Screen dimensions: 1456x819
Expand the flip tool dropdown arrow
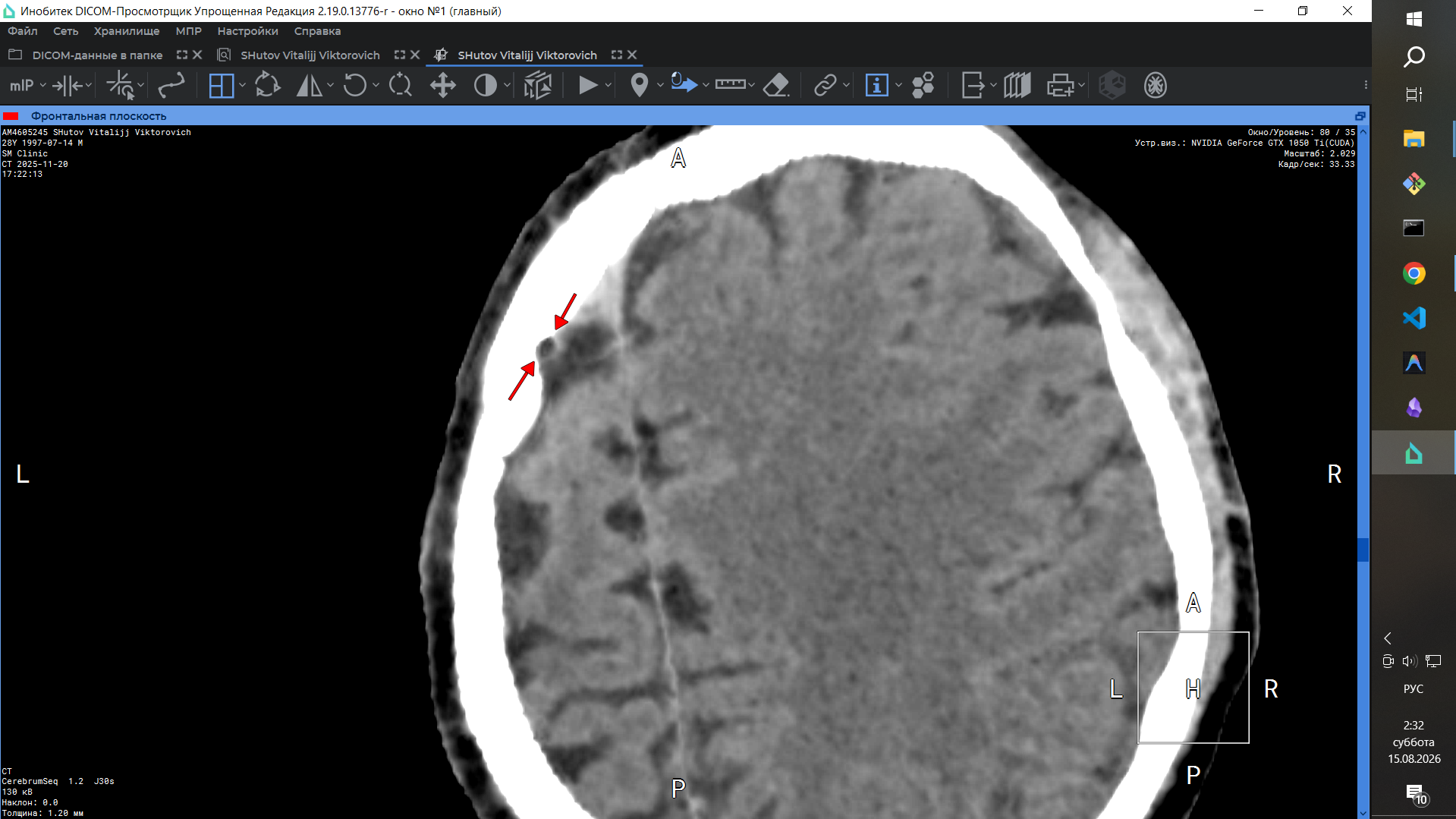click(330, 85)
